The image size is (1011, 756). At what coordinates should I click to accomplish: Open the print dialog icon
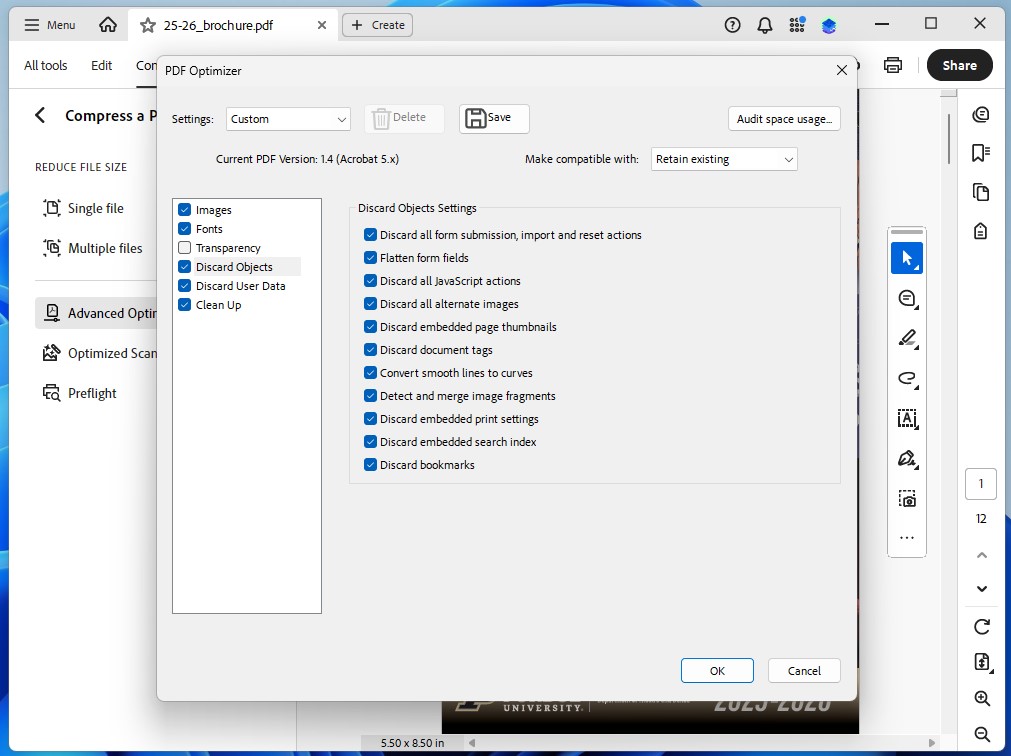[891, 64]
